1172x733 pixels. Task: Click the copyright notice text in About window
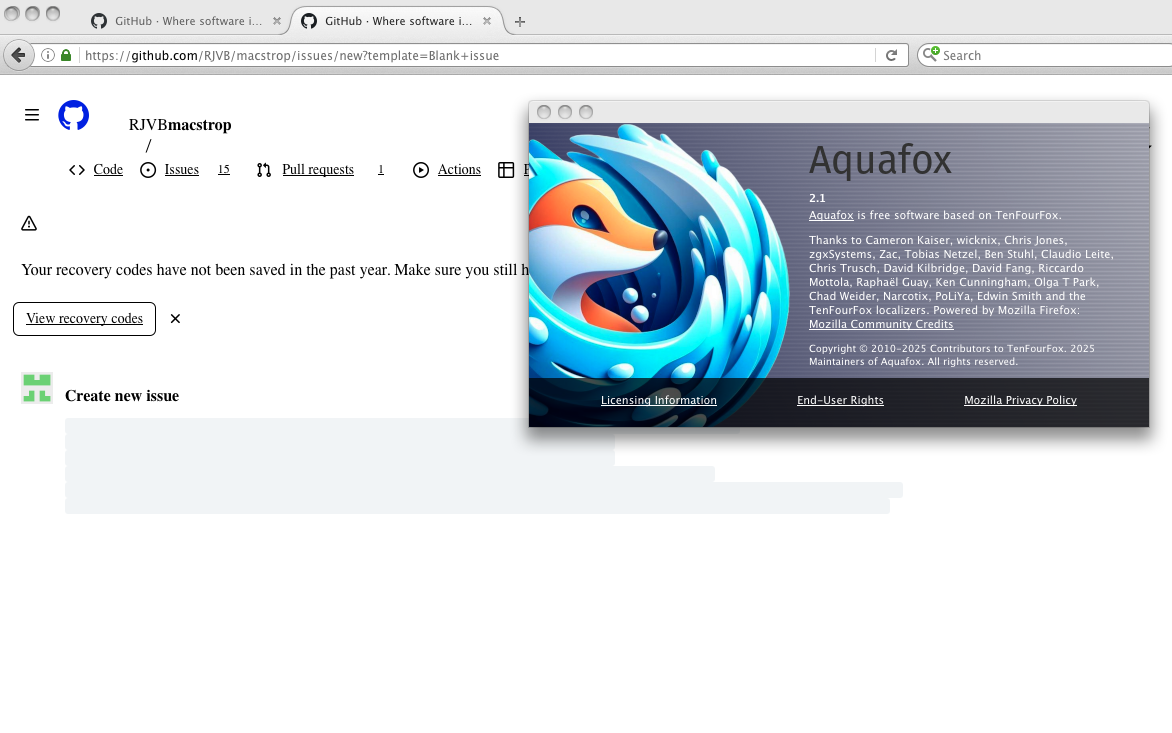pos(952,355)
